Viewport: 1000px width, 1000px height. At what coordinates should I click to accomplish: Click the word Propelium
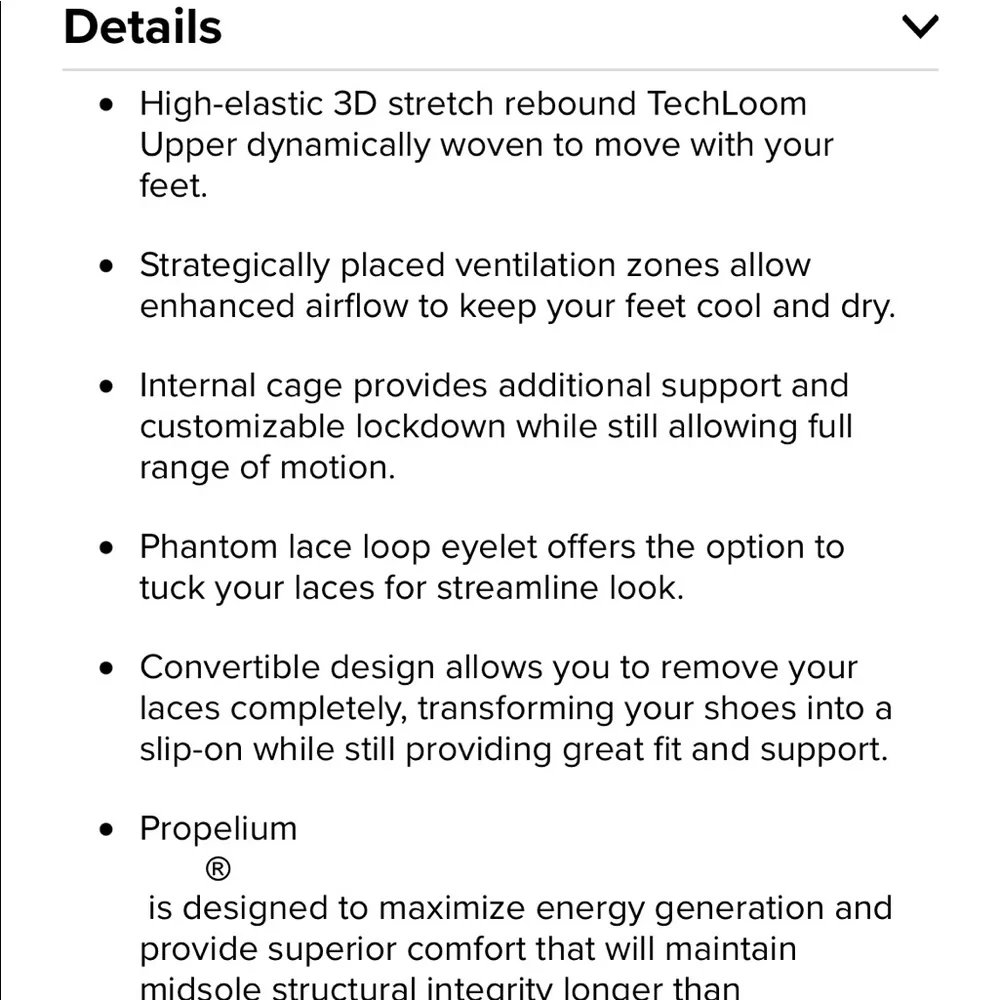click(218, 829)
